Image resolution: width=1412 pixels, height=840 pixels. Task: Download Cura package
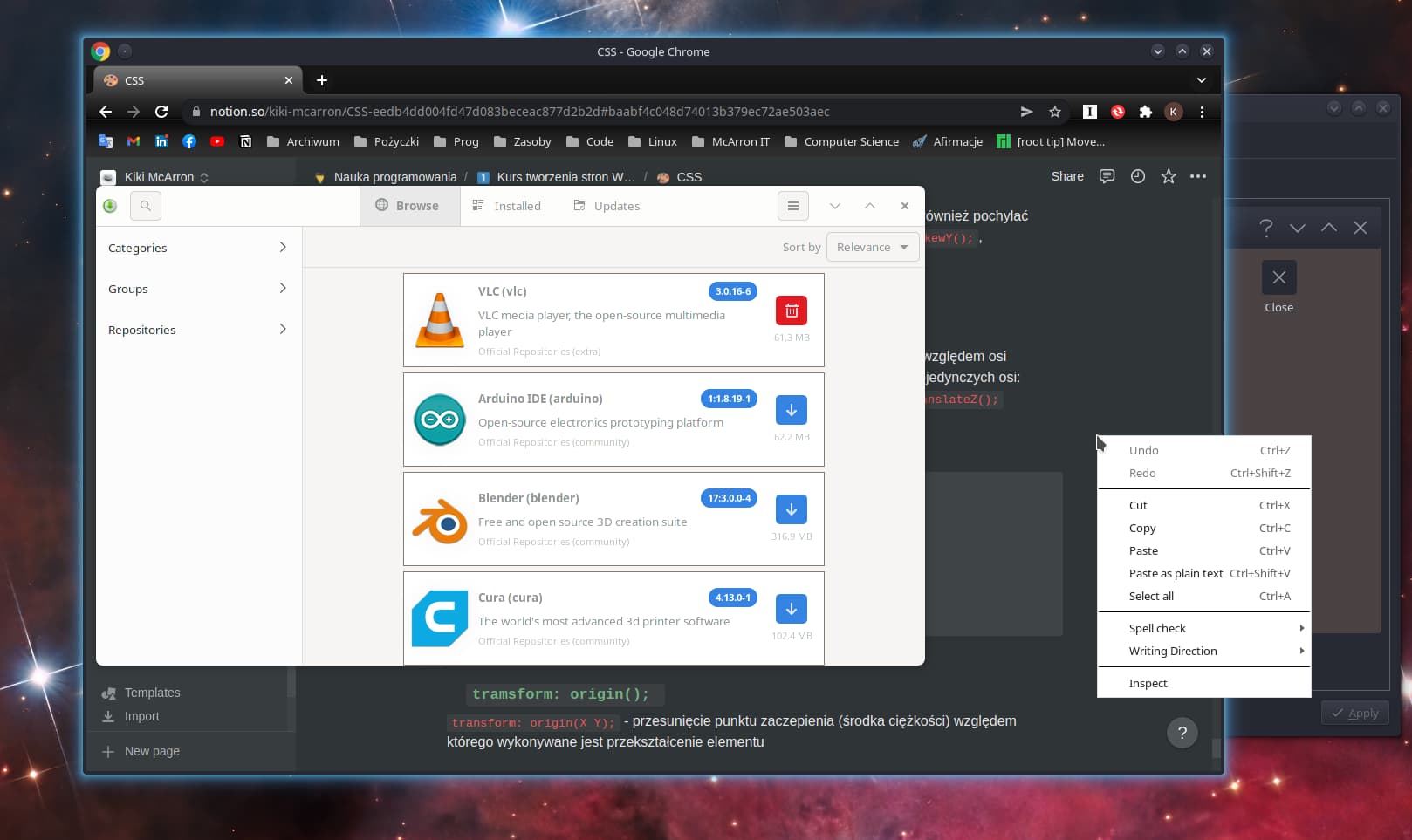tap(792, 609)
